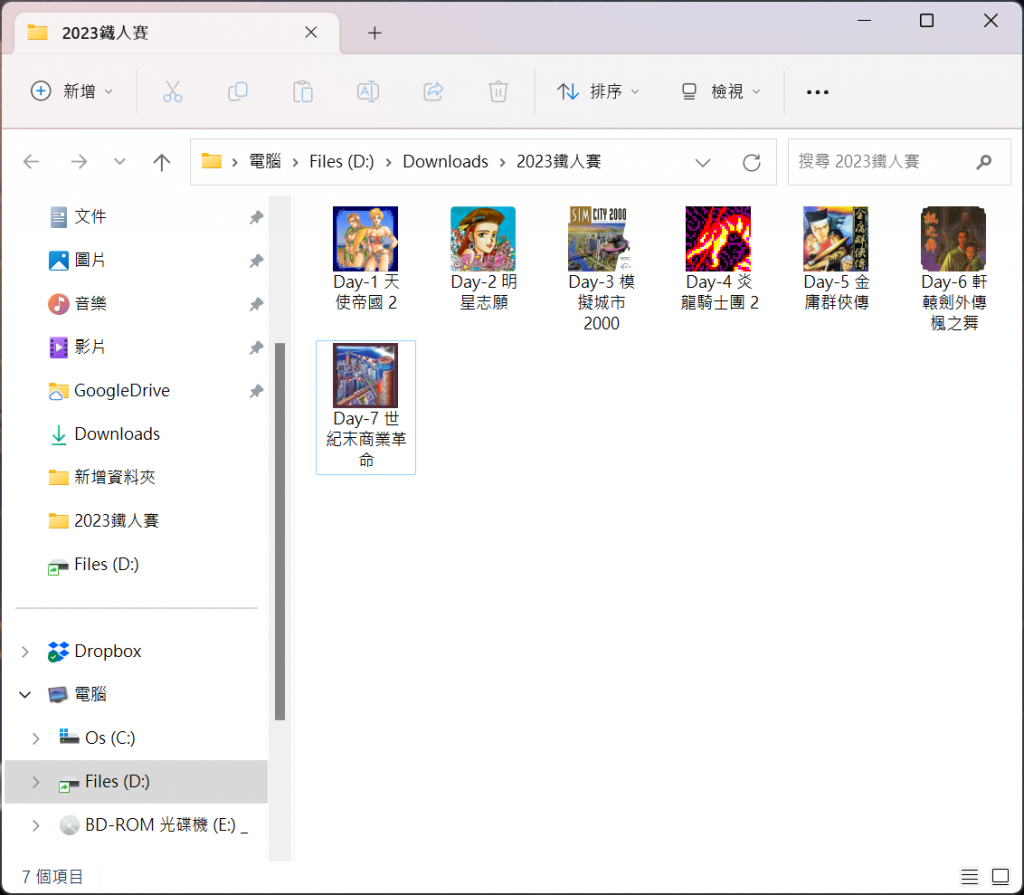Screen dimensions: 1024x895
Task: Select file Day-7 世紀末商業革命
Action: 366,406
